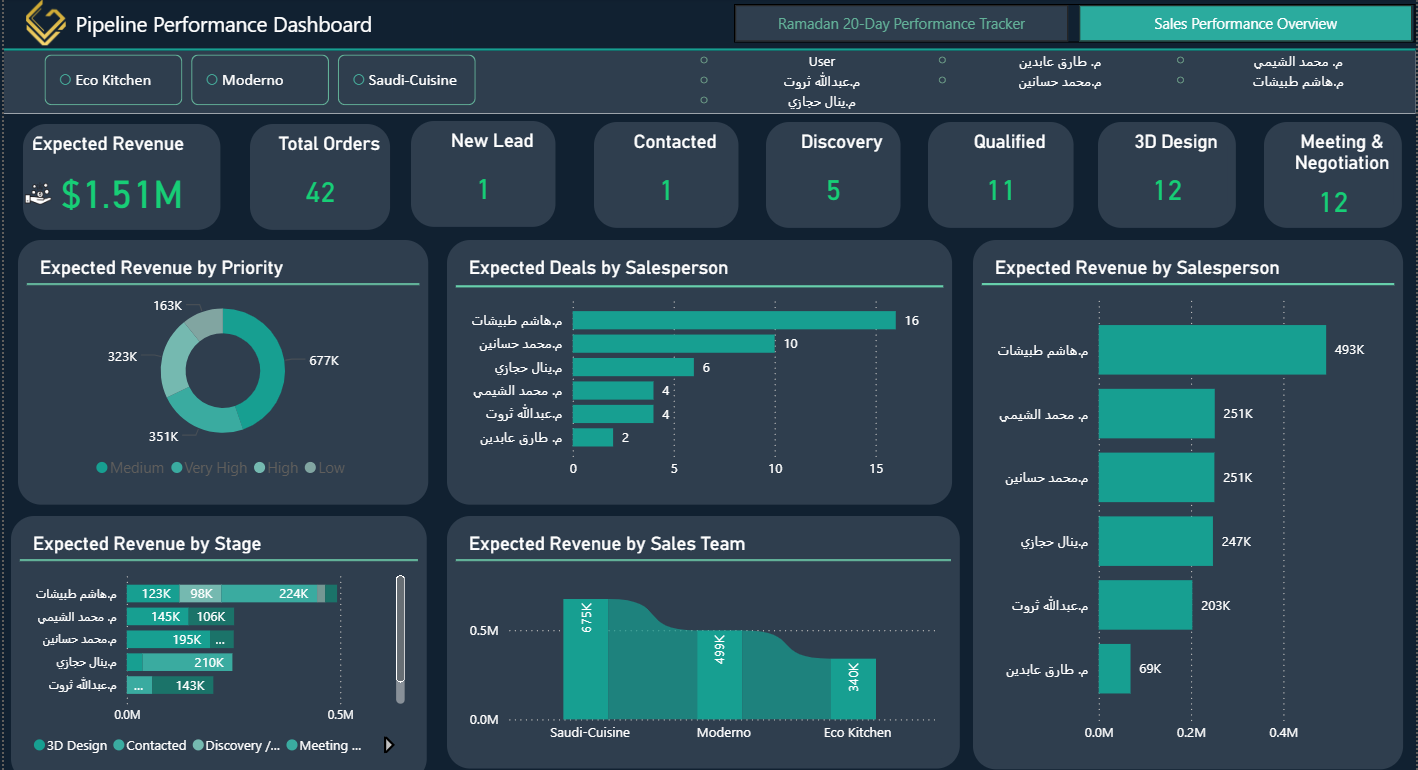This screenshot has width=1418, height=770.
Task: Click the Moderno filter button
Action: point(259,79)
